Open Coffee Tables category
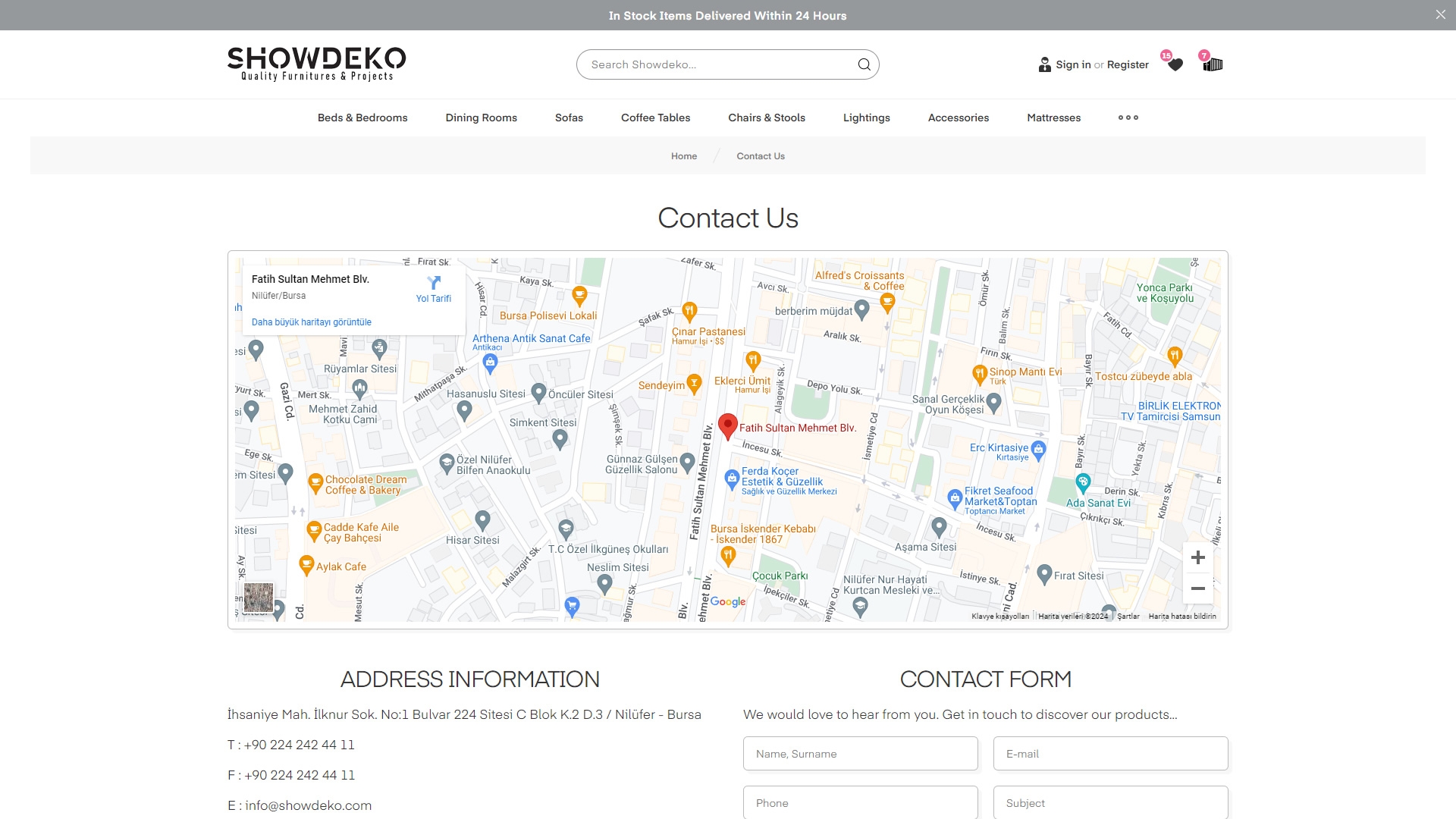Screen dimensions: 1456x819 655,118
